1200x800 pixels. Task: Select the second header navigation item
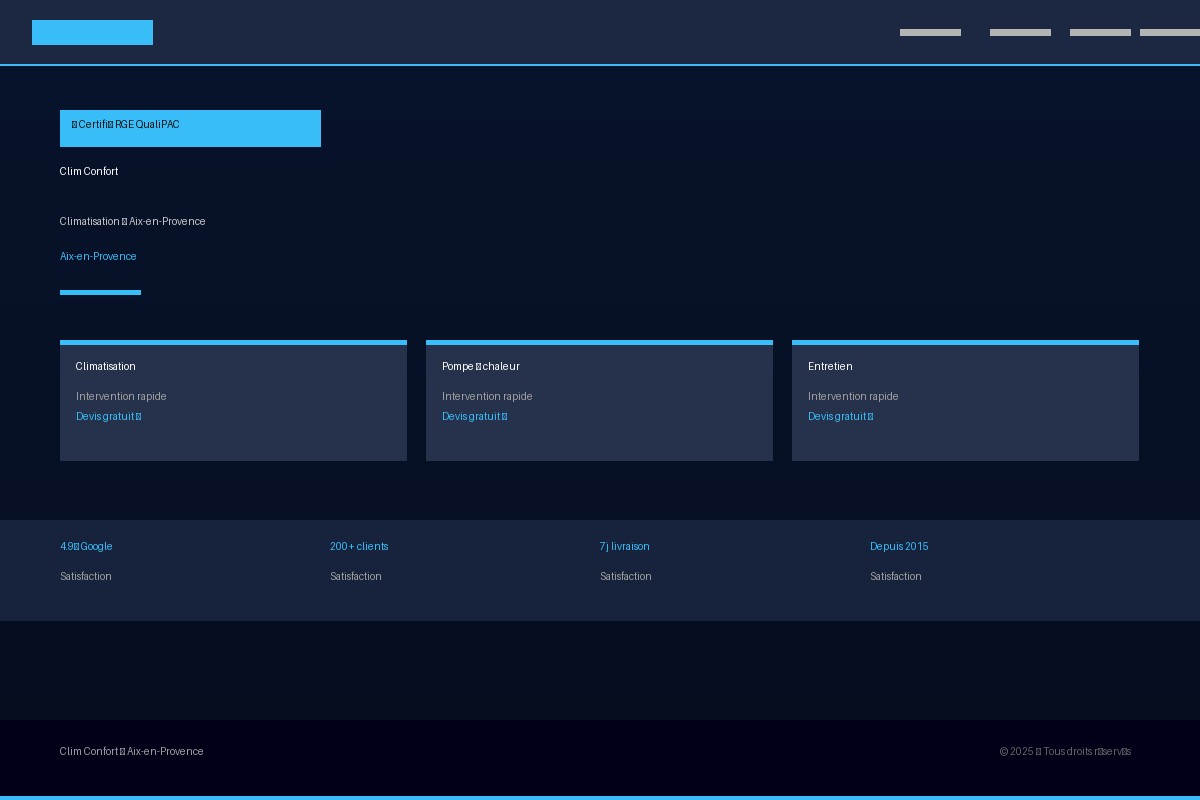1020,33
